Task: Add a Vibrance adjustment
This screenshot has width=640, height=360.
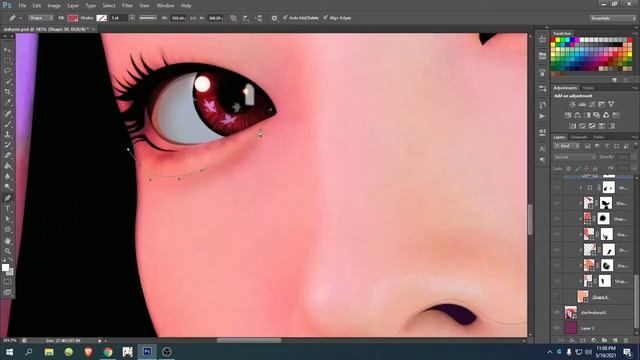Action: [x=611, y=104]
